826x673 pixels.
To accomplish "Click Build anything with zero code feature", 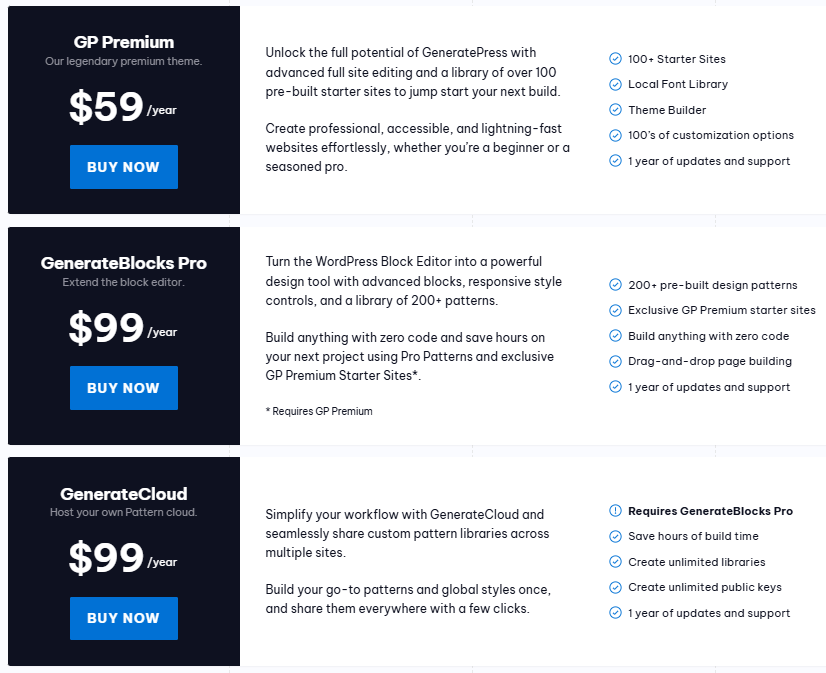I will (x=708, y=336).
